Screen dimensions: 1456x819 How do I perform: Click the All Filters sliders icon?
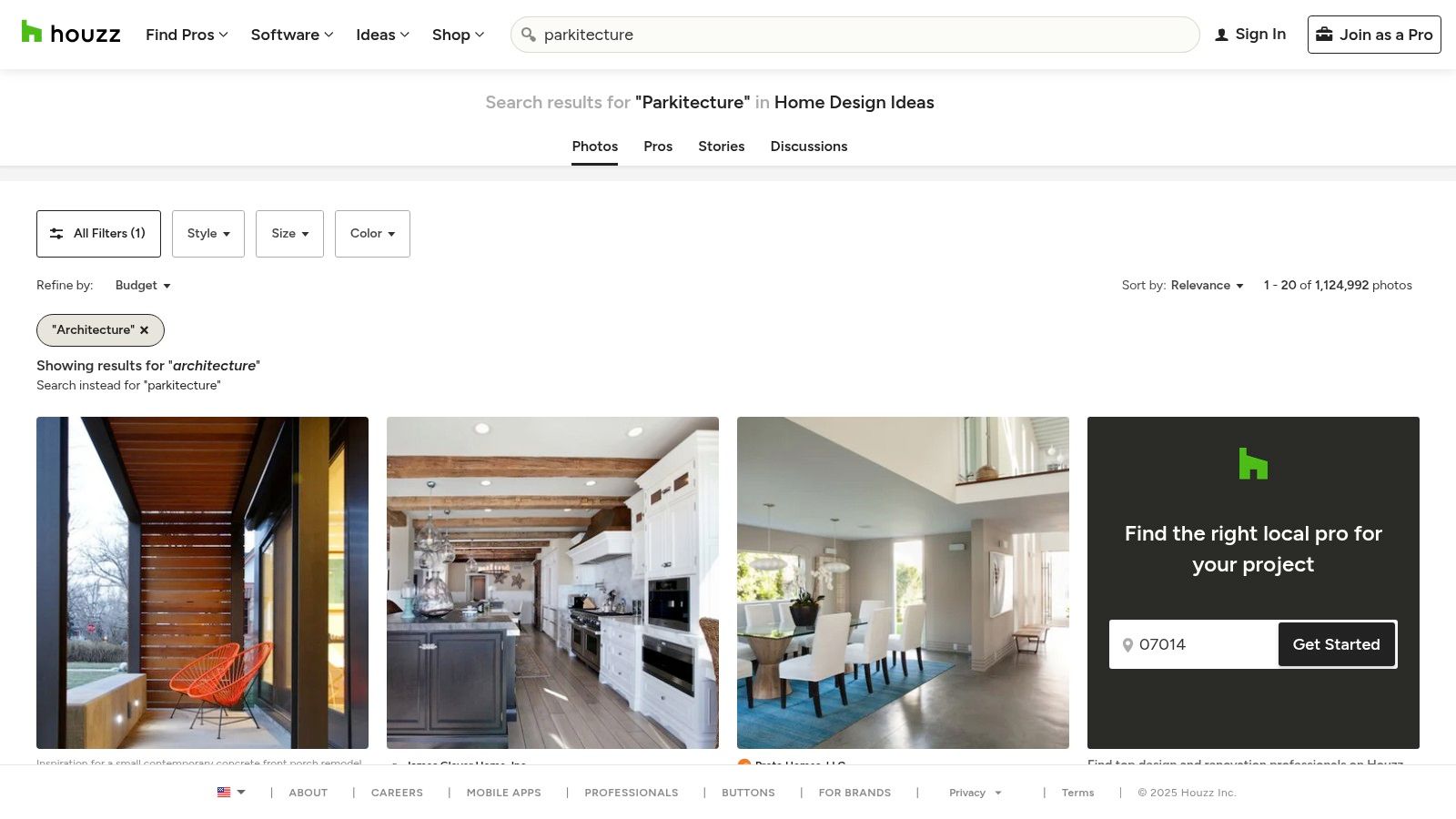pos(56,234)
